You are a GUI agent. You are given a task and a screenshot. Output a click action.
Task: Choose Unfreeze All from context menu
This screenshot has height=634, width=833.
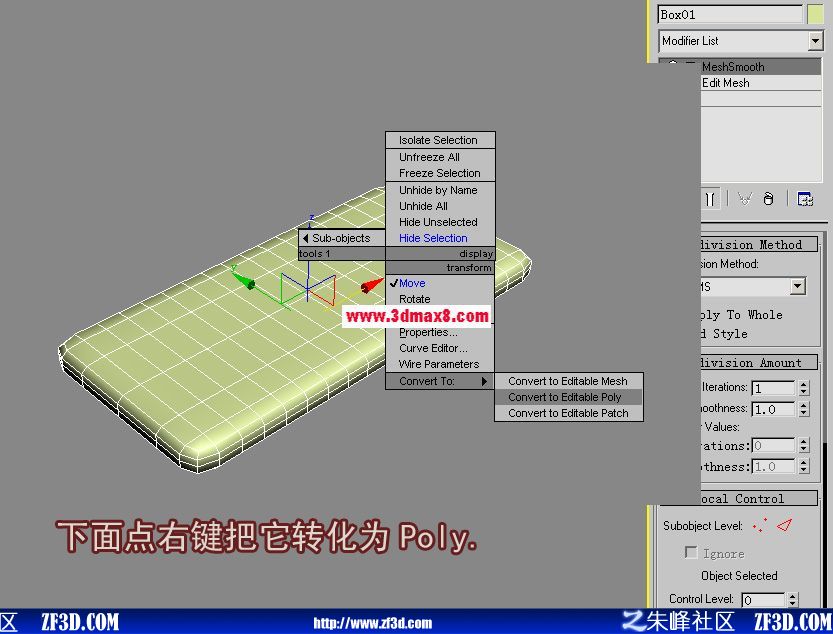coord(440,157)
